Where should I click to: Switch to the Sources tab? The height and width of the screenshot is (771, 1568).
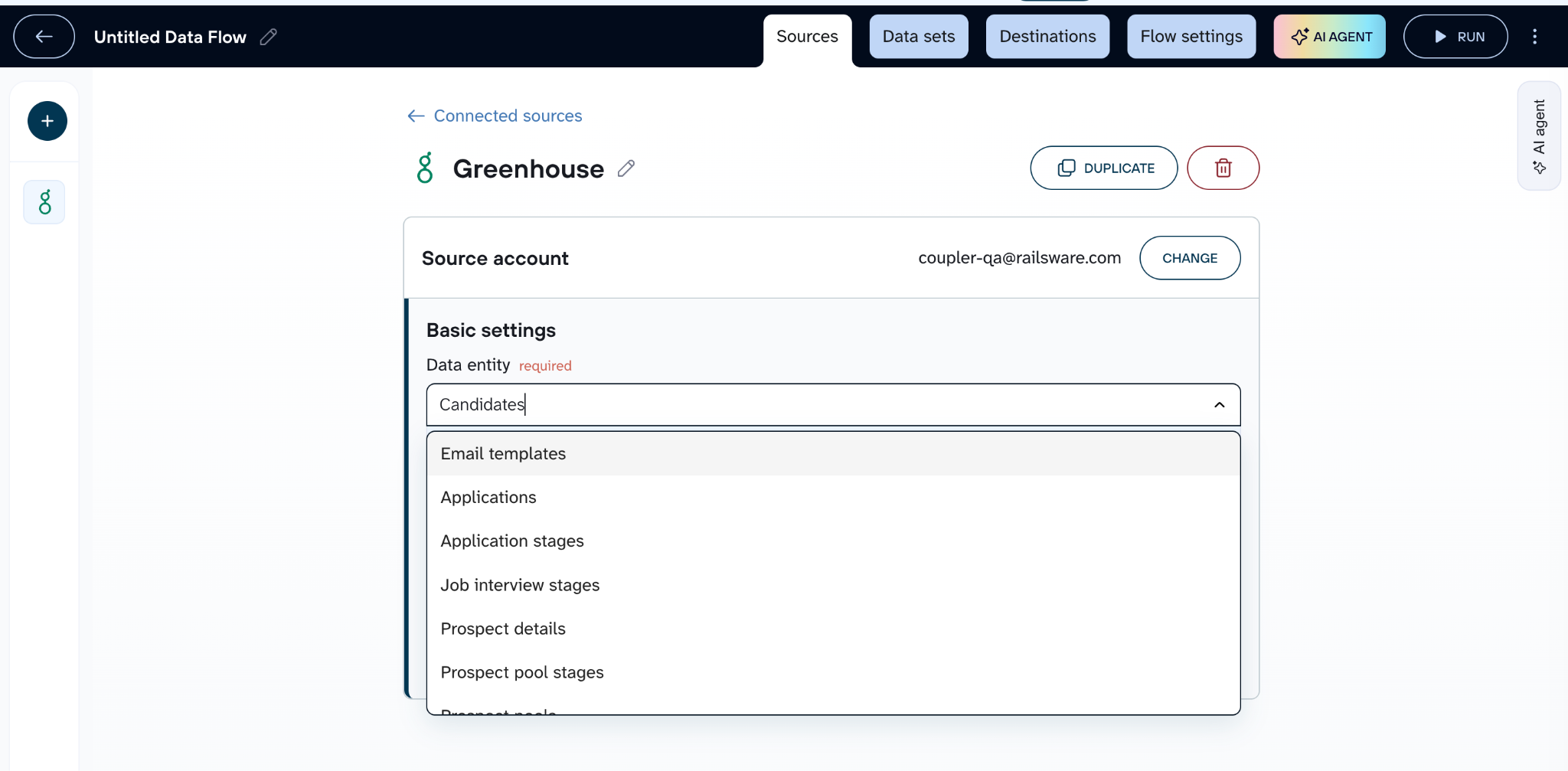tap(807, 37)
